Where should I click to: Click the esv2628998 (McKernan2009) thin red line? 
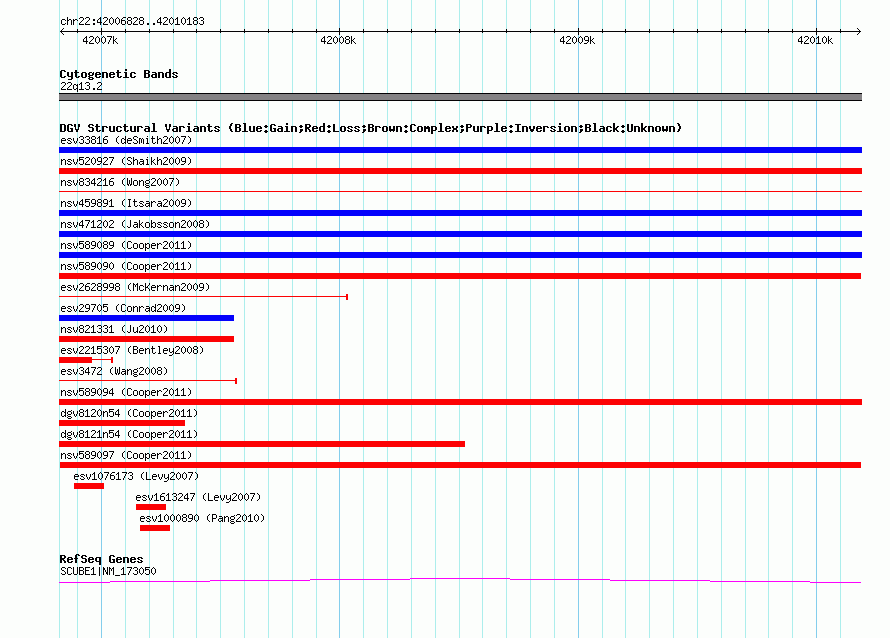tap(203, 297)
